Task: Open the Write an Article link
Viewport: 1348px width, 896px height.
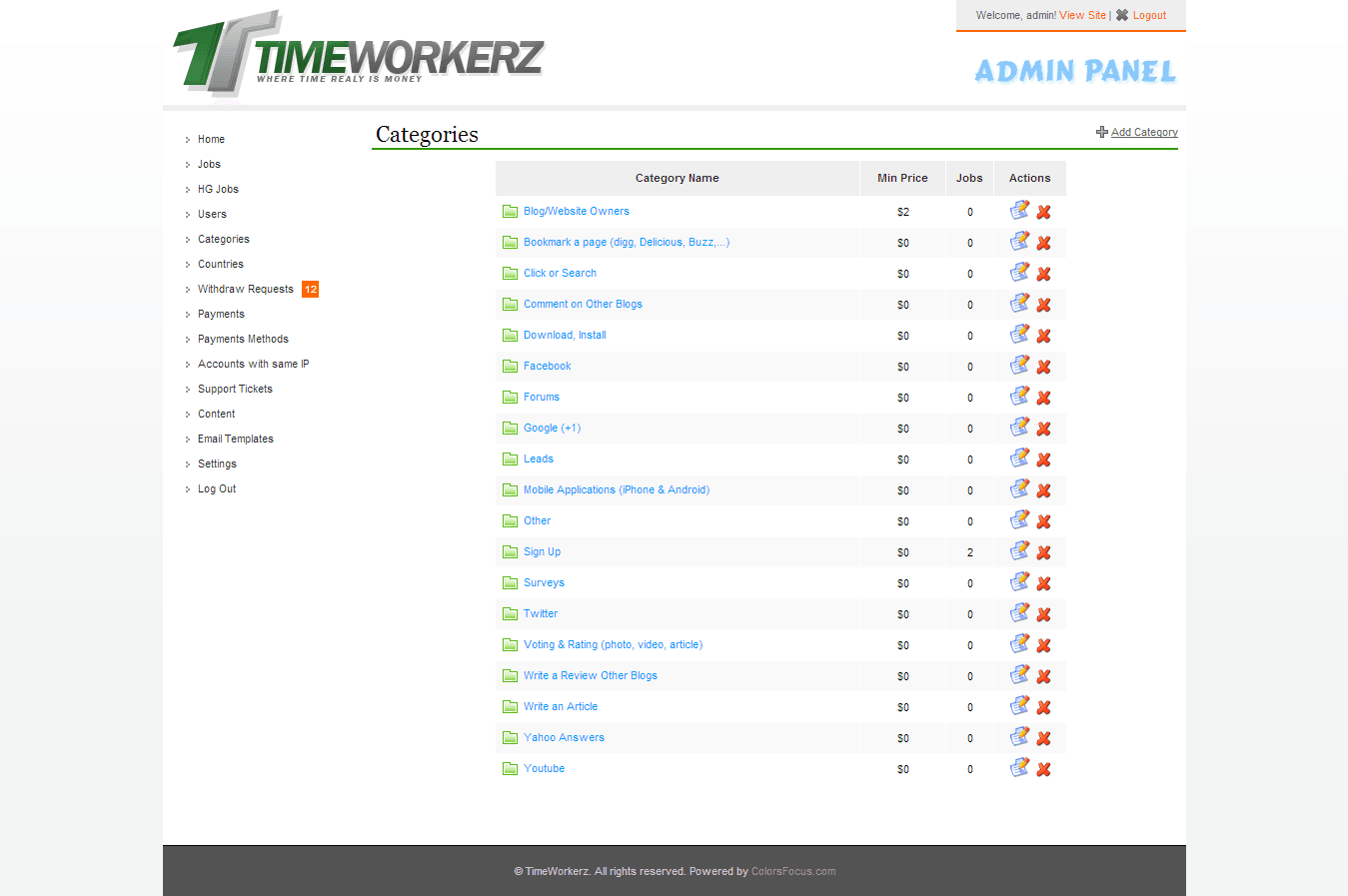Action: [561, 707]
